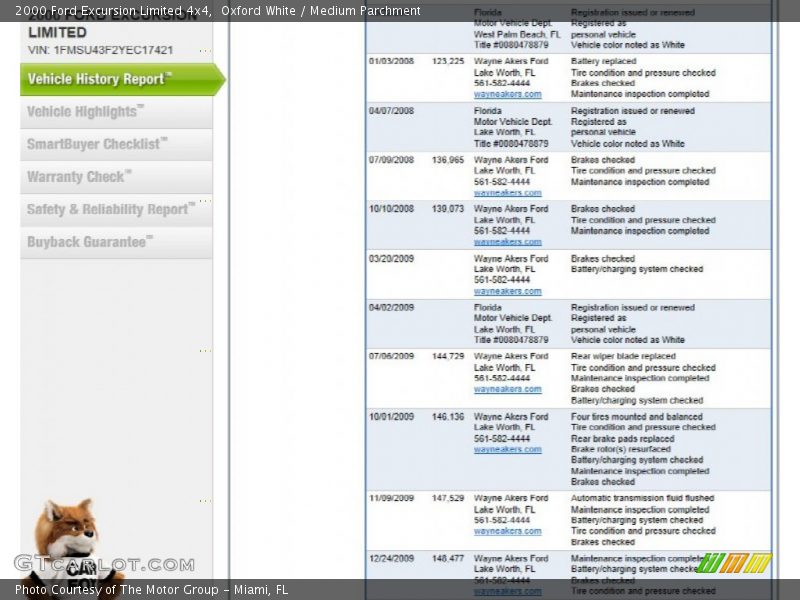Click mileage value 136,965
The width and height of the screenshot is (800, 600).
tap(448, 160)
